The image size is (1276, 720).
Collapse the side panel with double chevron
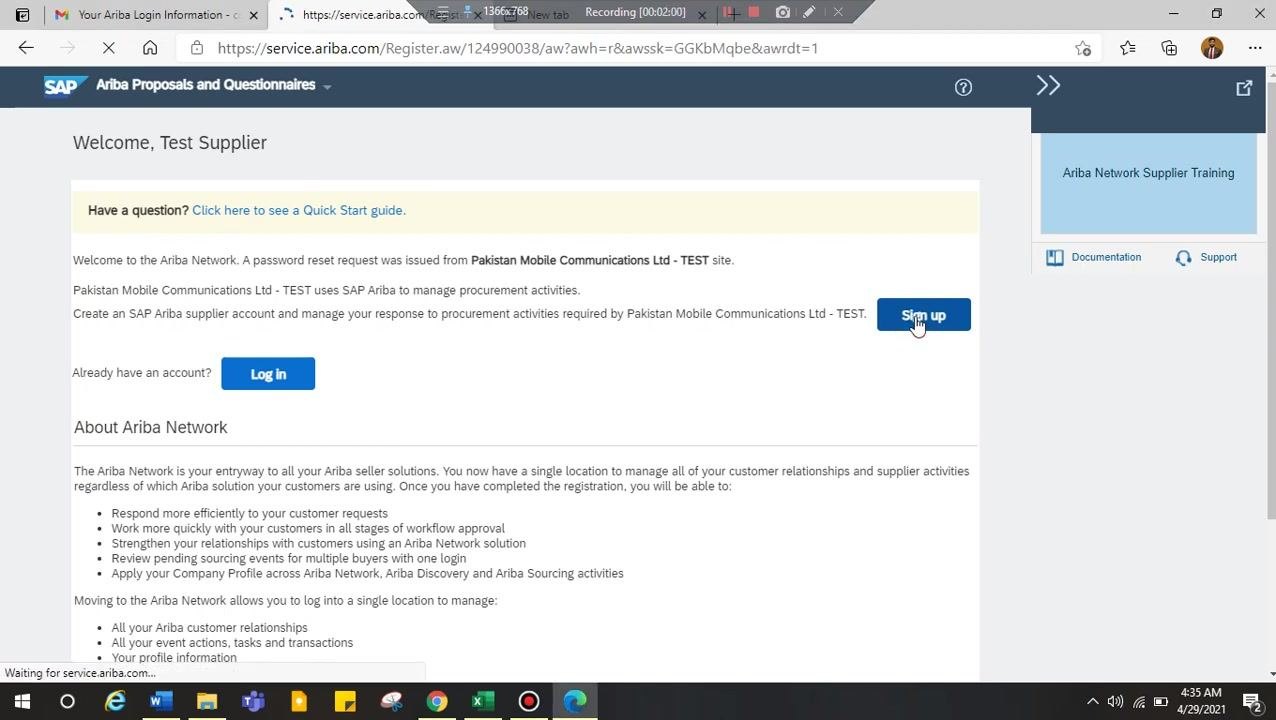tap(1048, 86)
